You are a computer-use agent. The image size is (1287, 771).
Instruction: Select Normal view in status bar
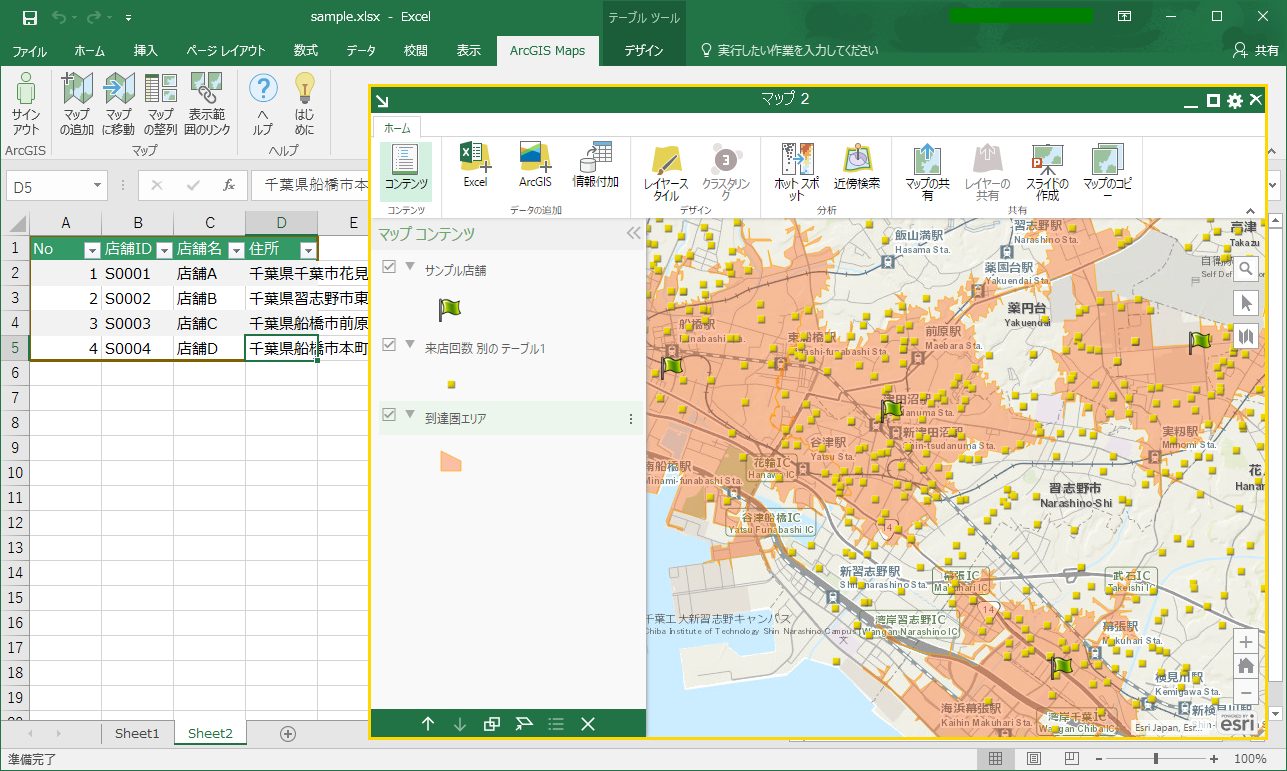[x=996, y=759]
